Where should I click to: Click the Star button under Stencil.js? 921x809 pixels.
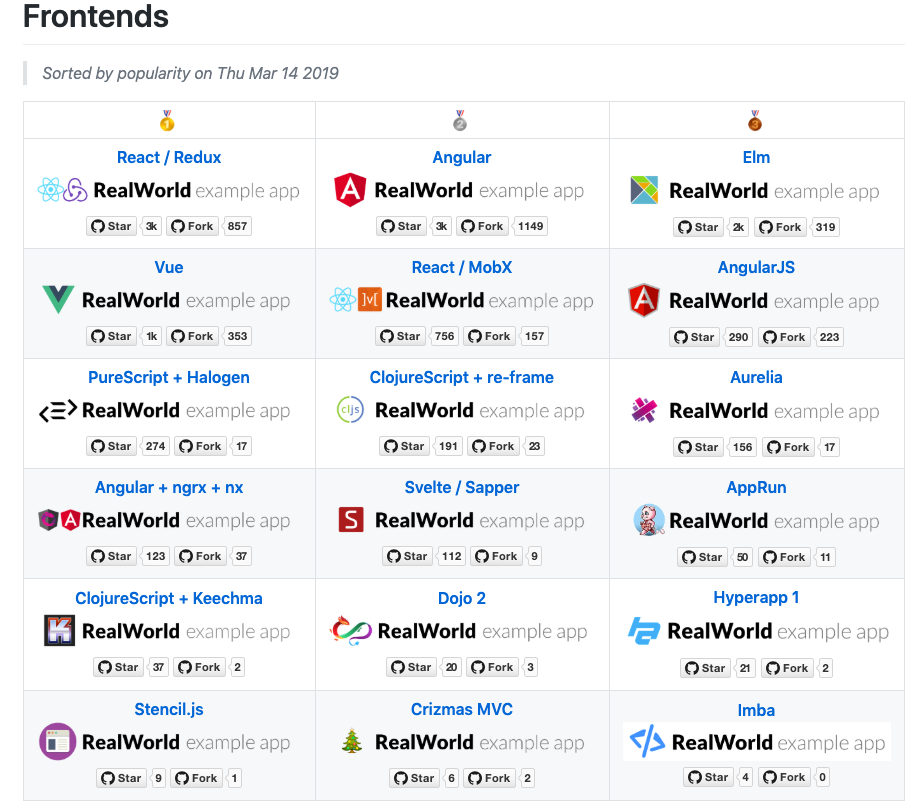(x=122, y=778)
